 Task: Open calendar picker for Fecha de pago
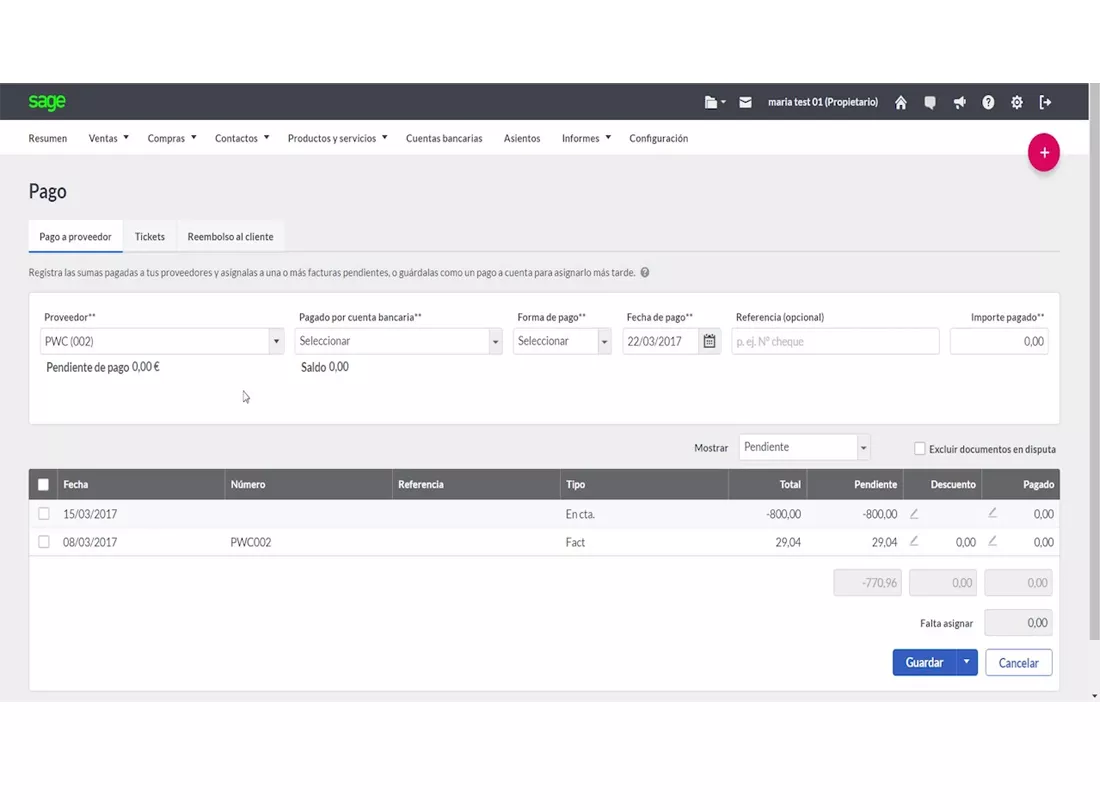[709, 342]
